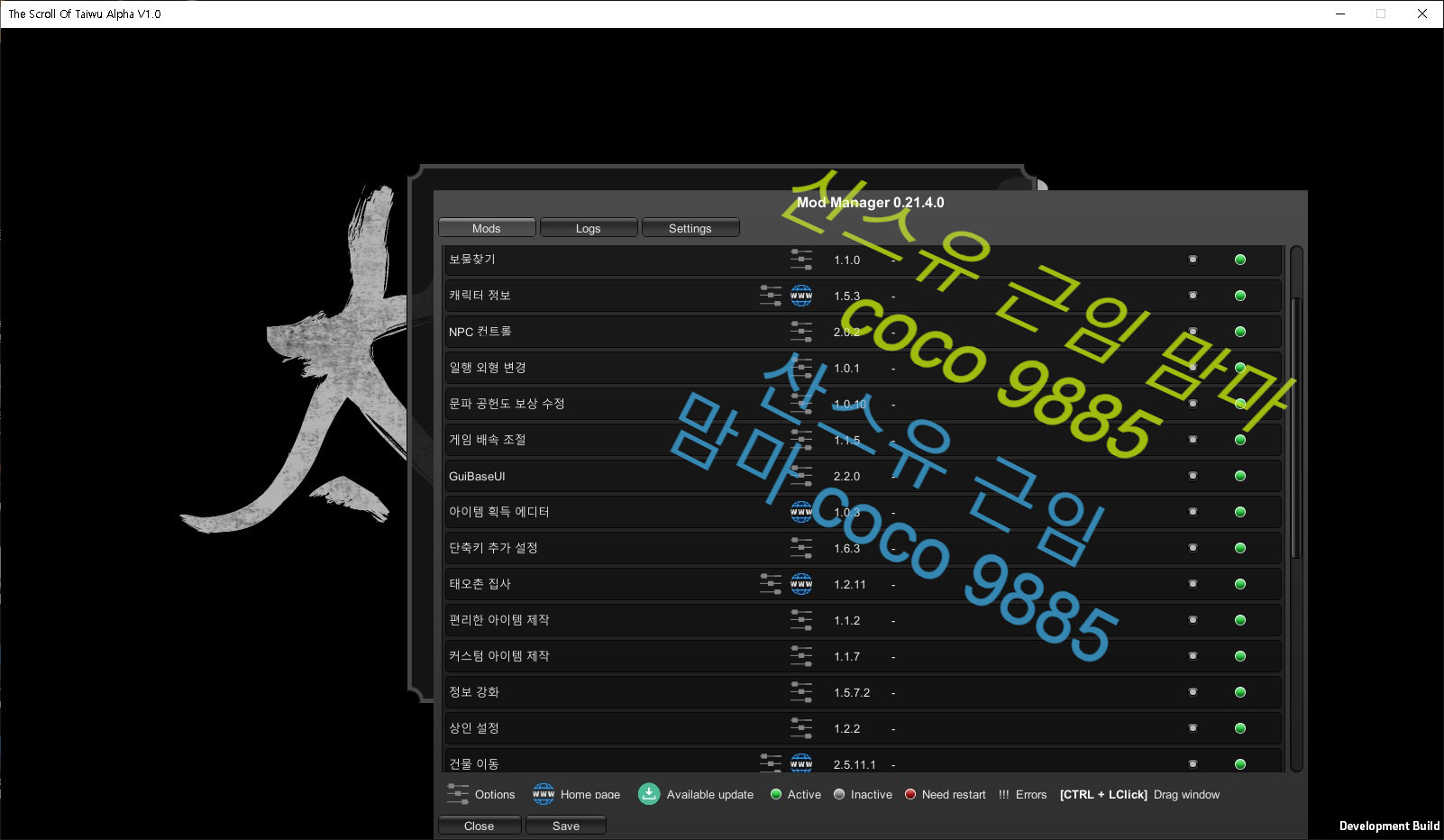The width and height of the screenshot is (1444, 840).
Task: Select the 편리한 아이템 제작 mod name
Action: 499,620
